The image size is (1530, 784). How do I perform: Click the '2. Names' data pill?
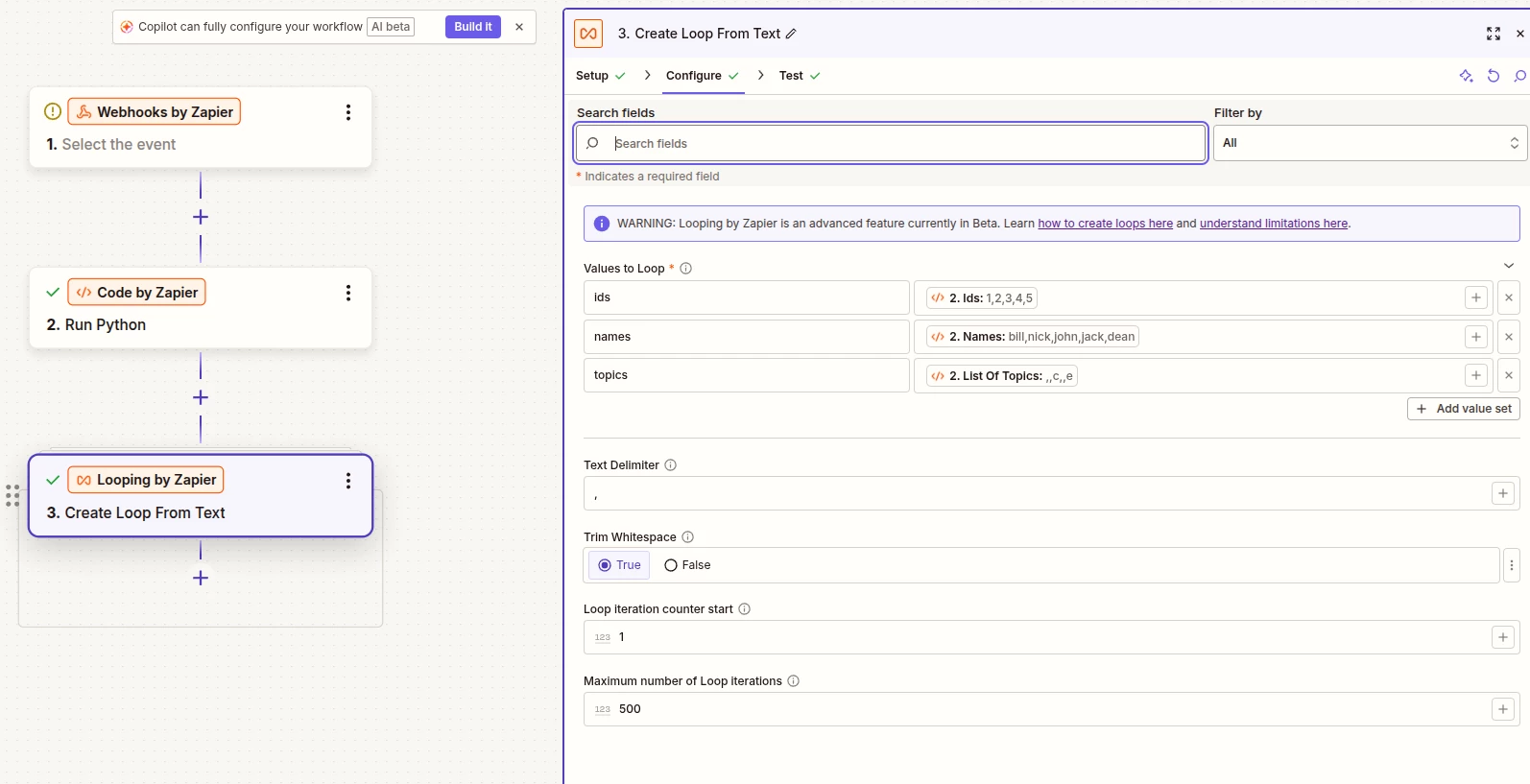point(1033,337)
